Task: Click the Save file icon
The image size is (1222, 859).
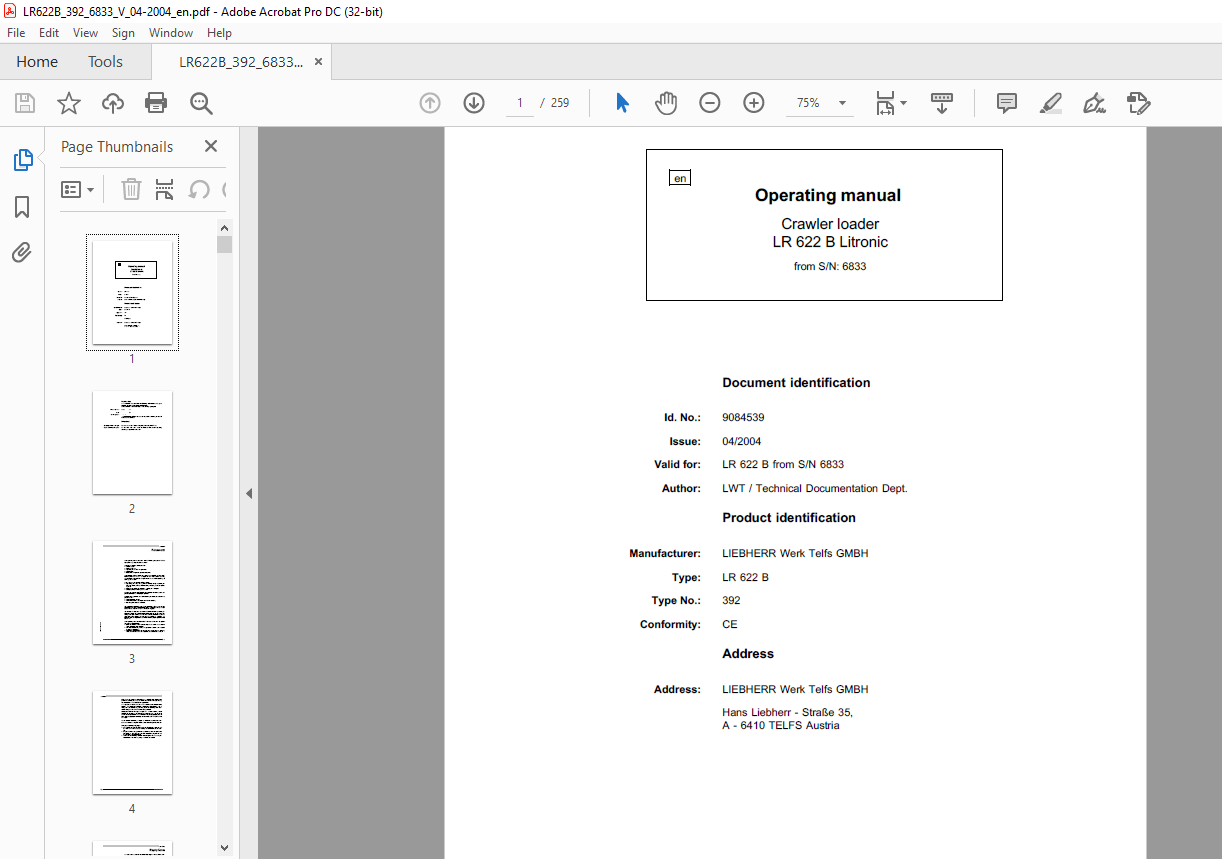Action: [25, 103]
